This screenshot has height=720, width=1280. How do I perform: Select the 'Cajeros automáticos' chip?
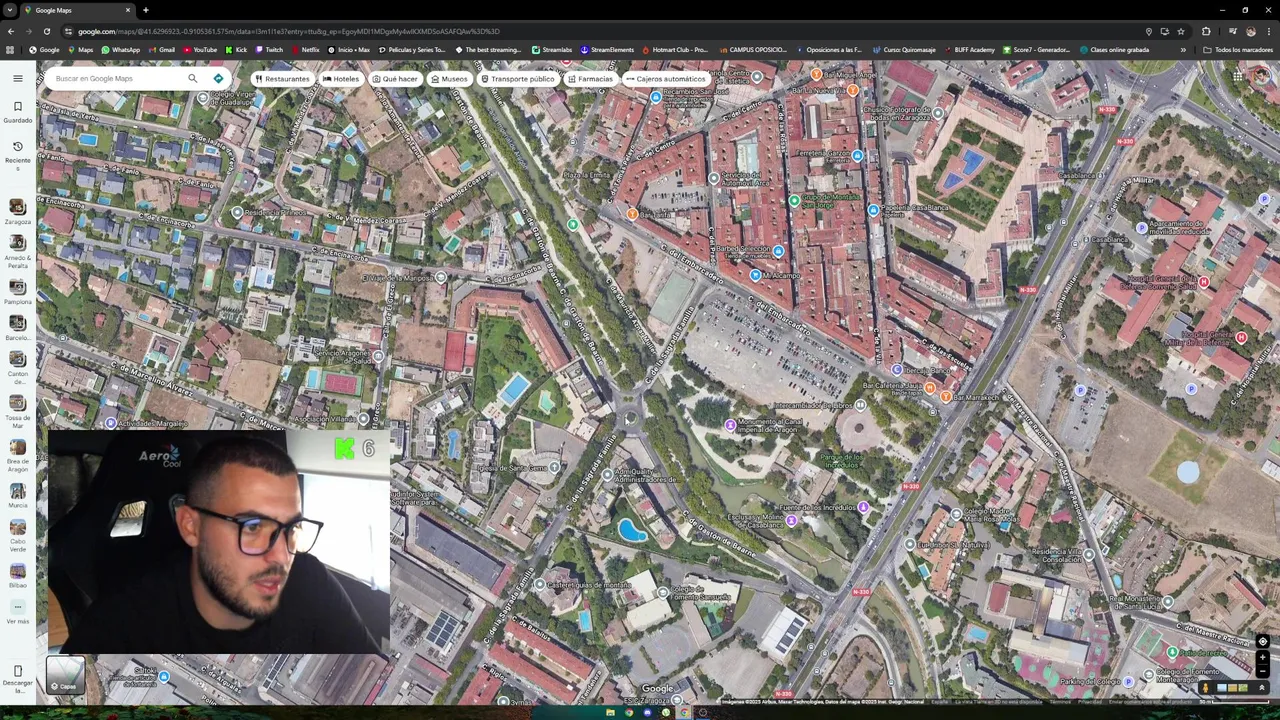point(665,78)
